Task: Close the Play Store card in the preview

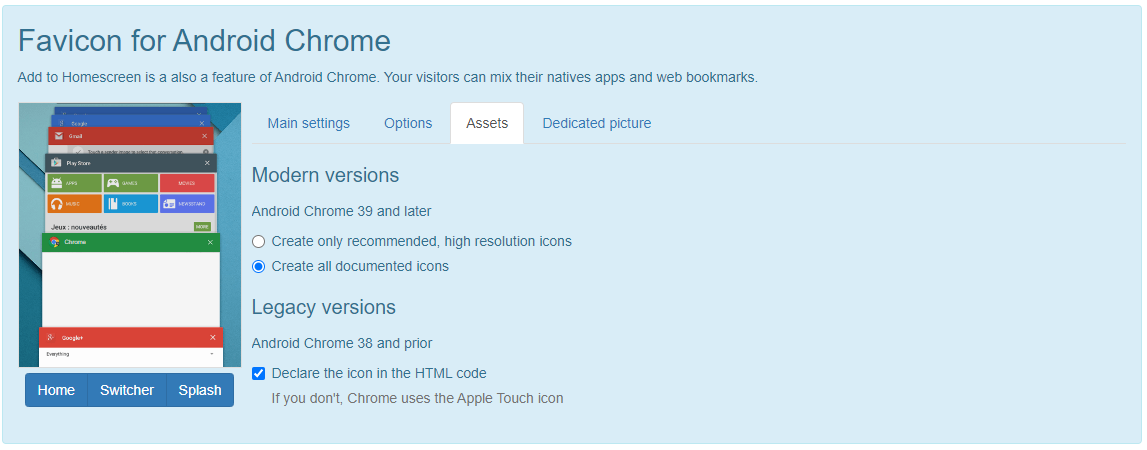Action: pos(207,162)
